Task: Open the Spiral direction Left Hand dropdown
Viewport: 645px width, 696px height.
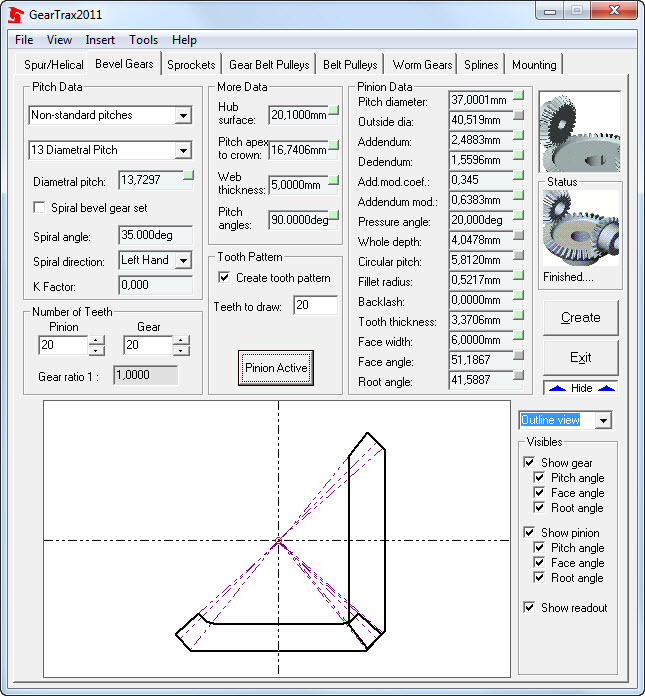Action: click(183, 260)
